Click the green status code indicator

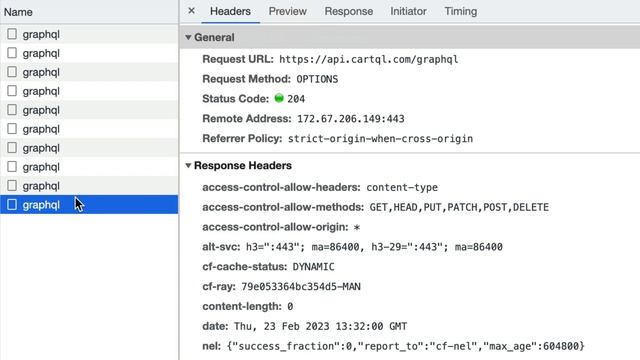click(x=279, y=98)
